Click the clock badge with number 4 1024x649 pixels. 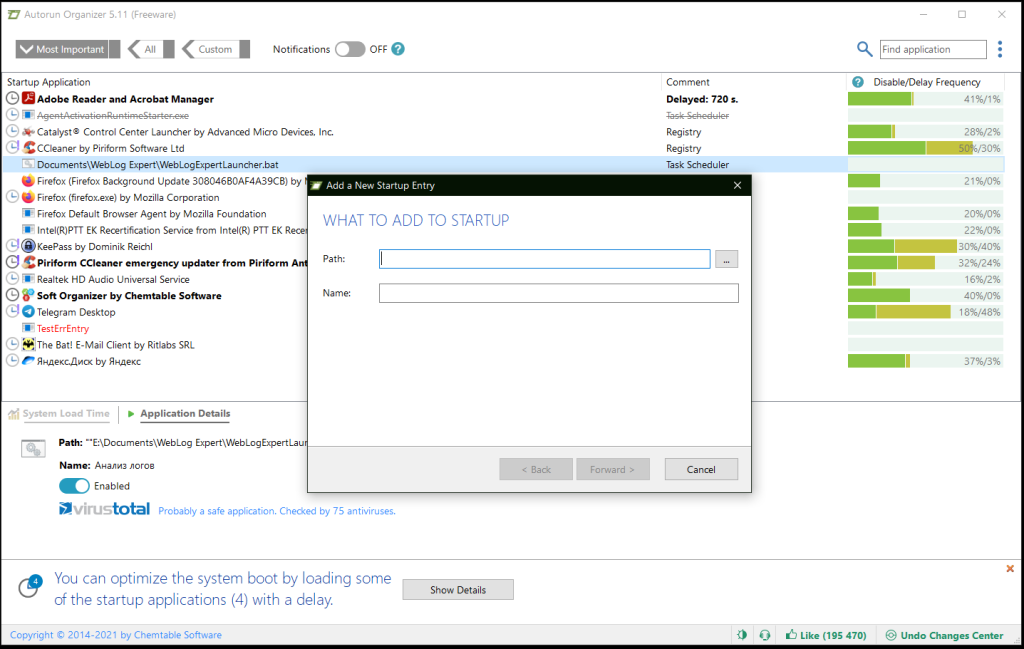coord(29,586)
